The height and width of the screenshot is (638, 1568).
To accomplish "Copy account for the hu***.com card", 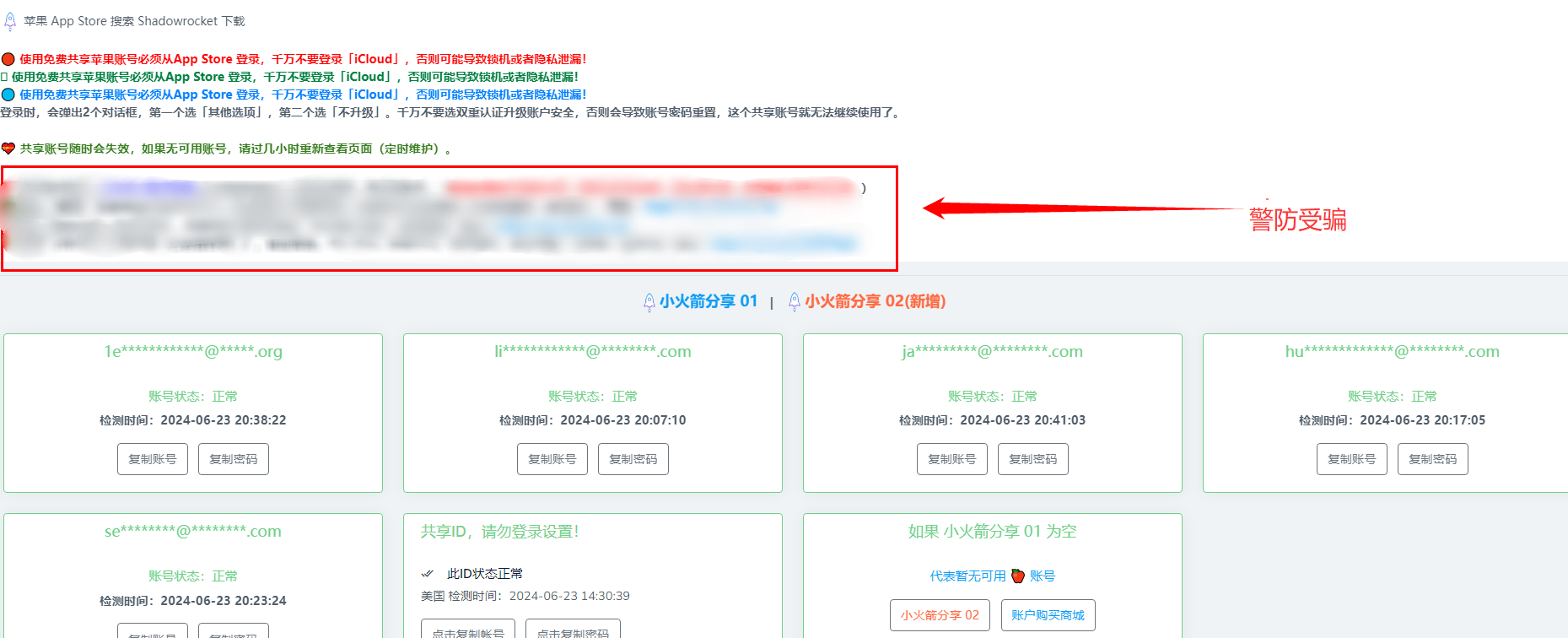I will [1352, 459].
